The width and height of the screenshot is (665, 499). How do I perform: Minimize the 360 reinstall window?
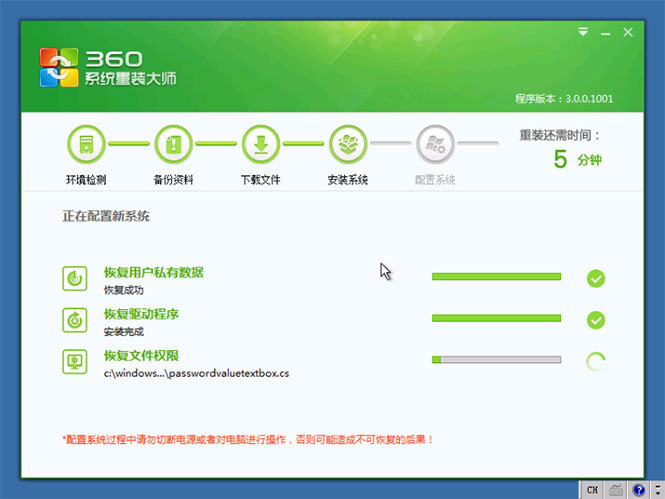click(x=606, y=33)
